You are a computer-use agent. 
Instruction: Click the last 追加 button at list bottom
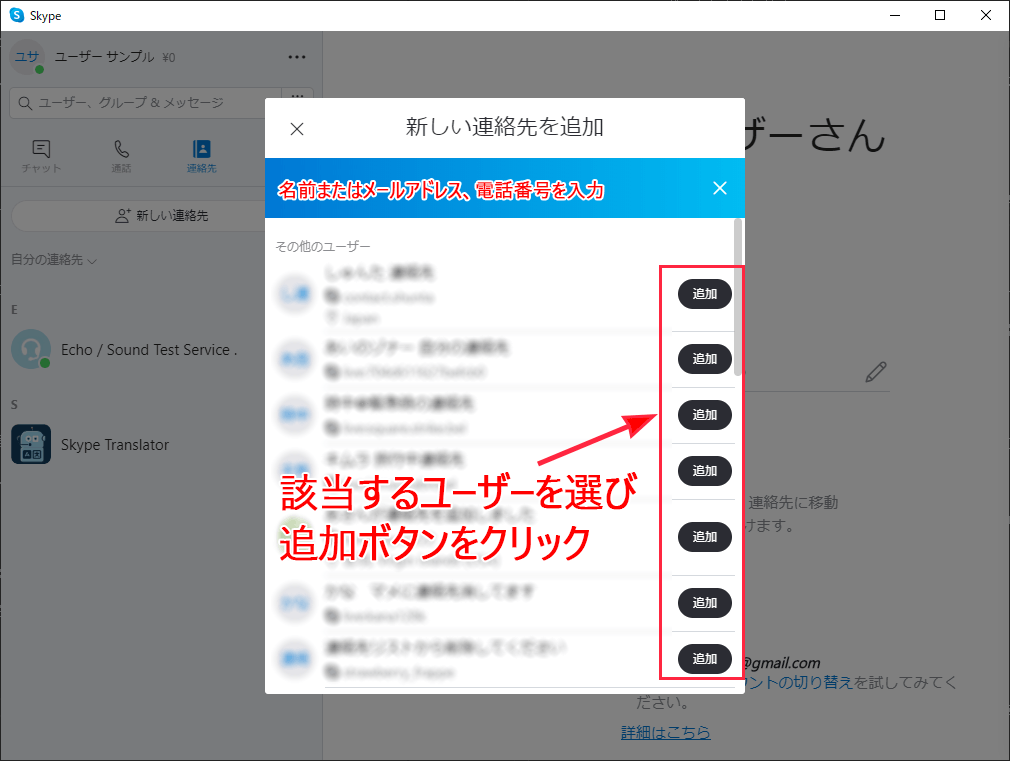point(705,659)
